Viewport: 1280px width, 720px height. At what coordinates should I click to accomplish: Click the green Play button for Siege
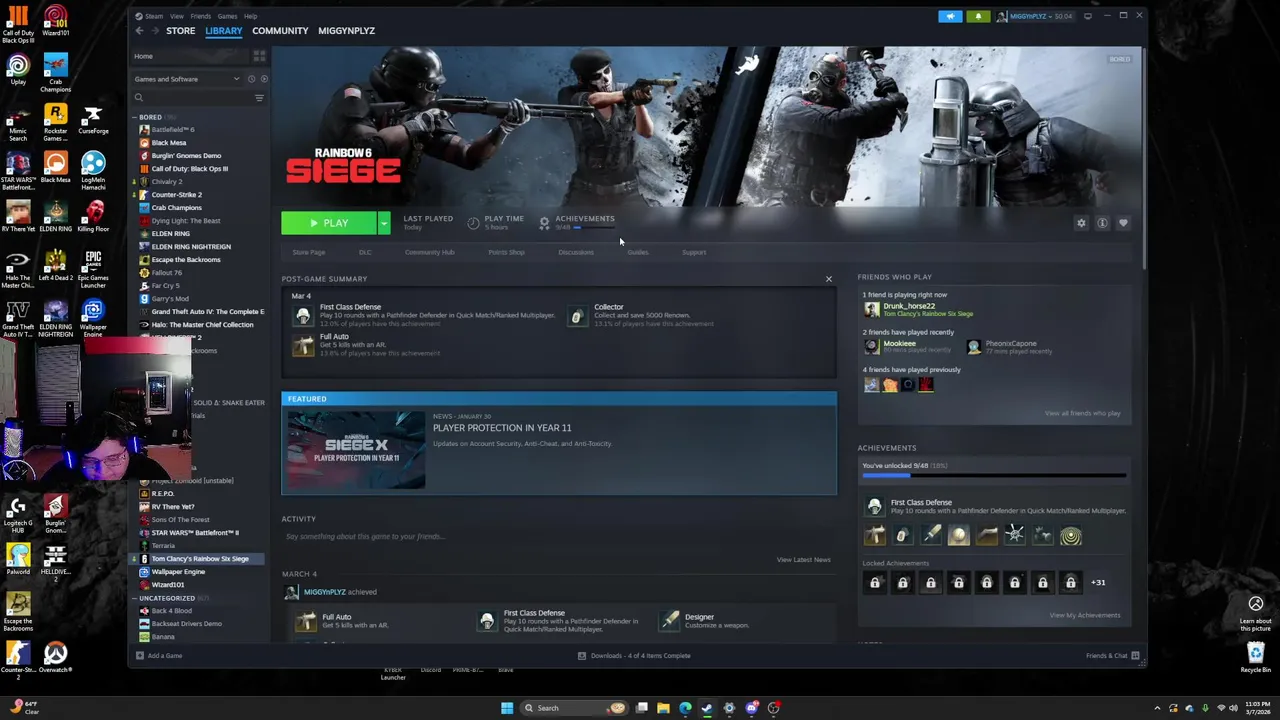click(x=329, y=223)
